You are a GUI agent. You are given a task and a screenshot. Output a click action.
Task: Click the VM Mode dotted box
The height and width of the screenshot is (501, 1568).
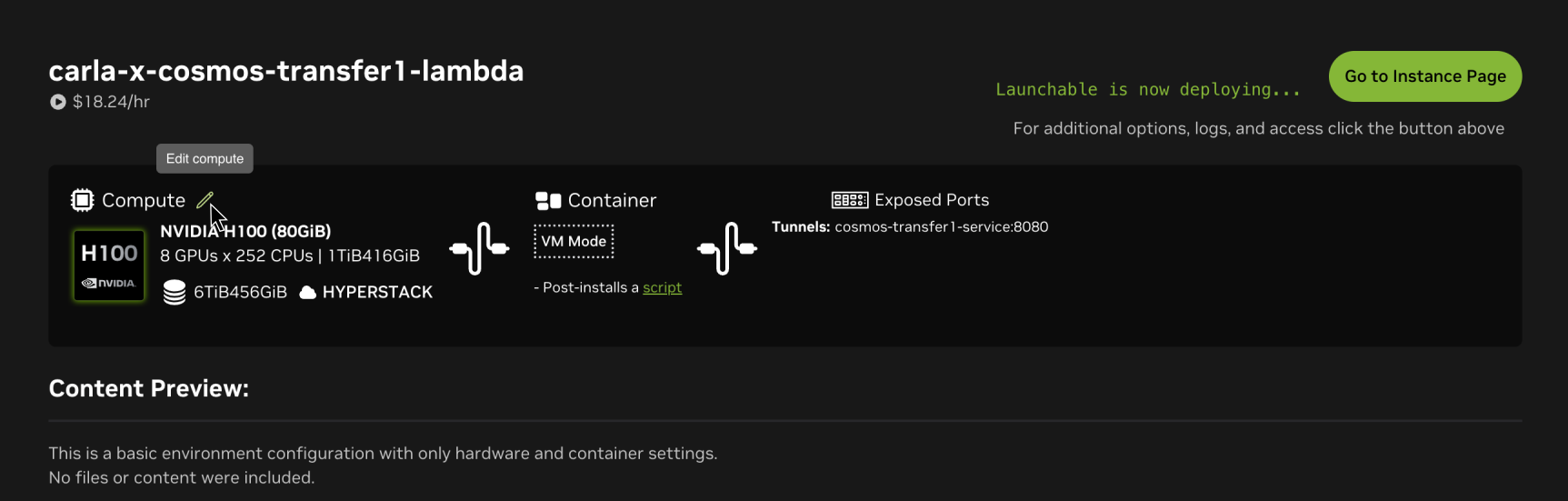click(574, 242)
